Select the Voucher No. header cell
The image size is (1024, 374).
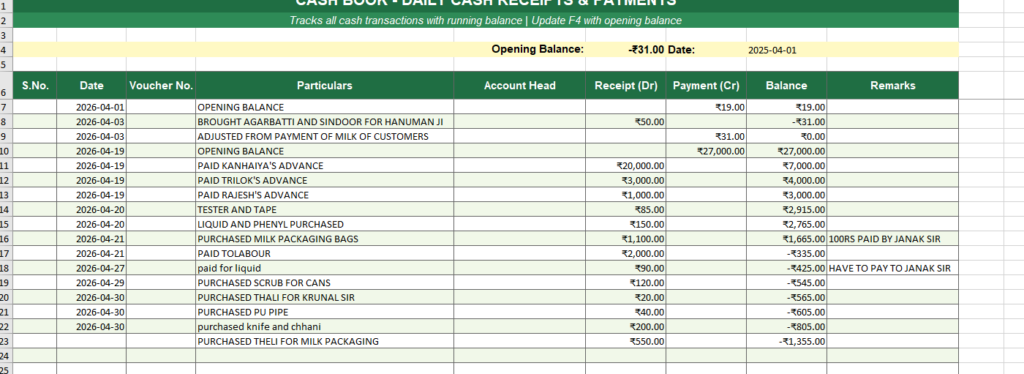coord(161,86)
